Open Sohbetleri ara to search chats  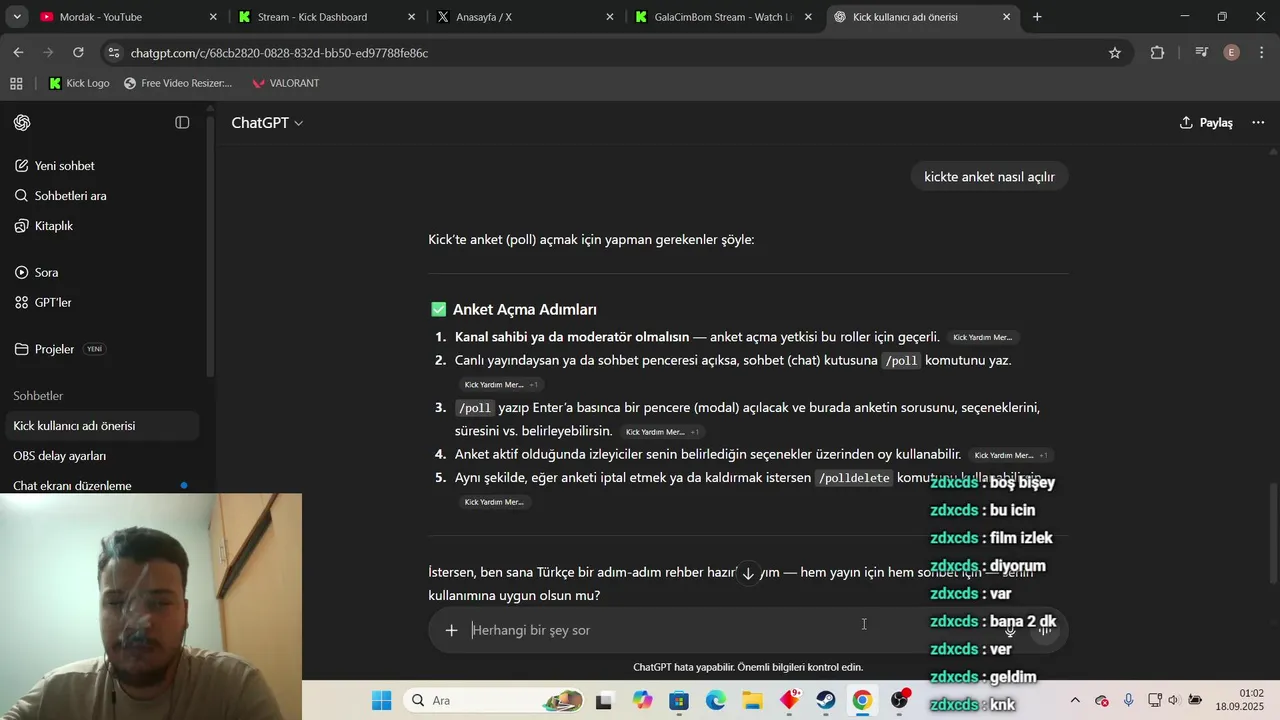(70, 196)
